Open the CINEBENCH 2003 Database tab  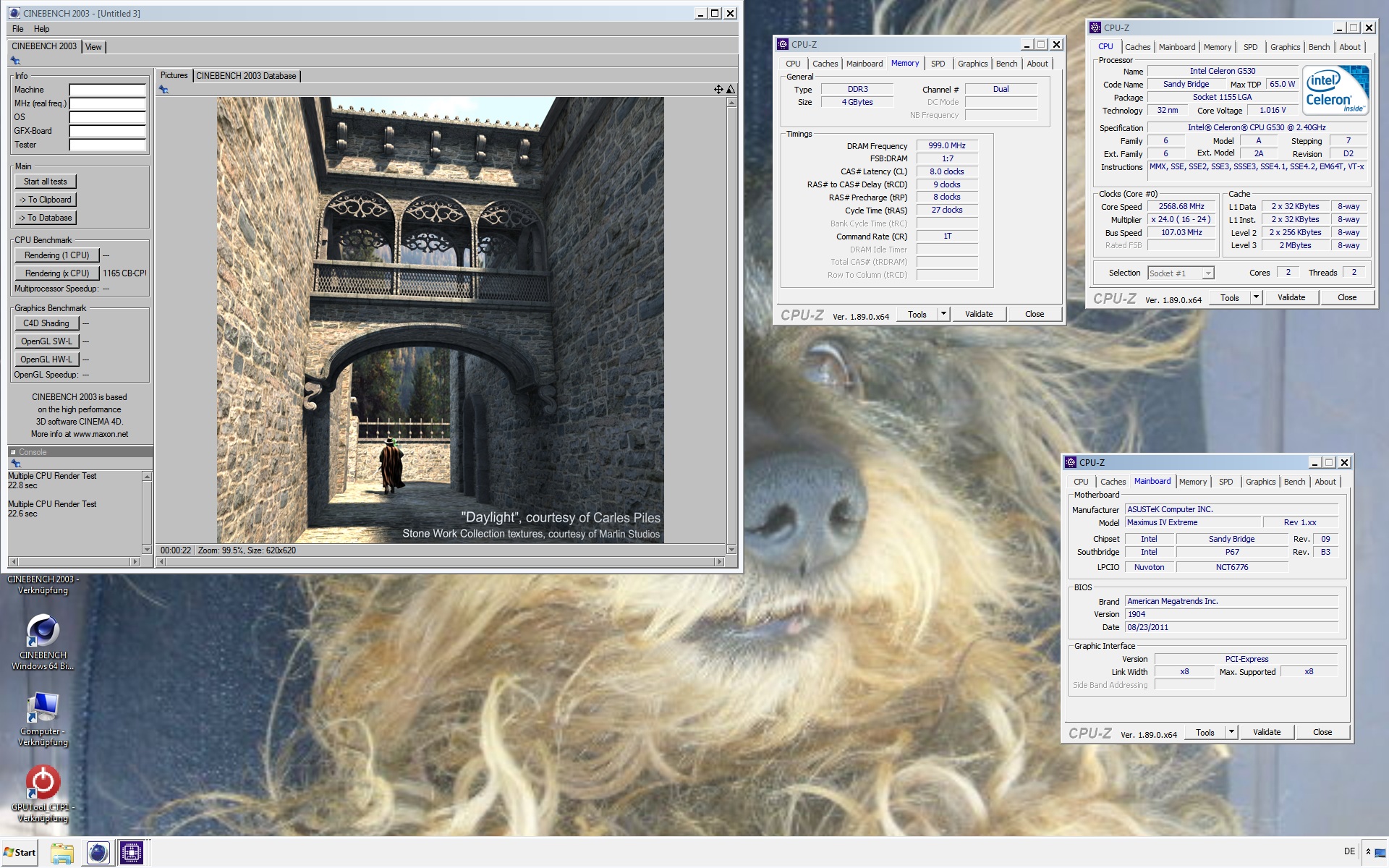point(246,76)
